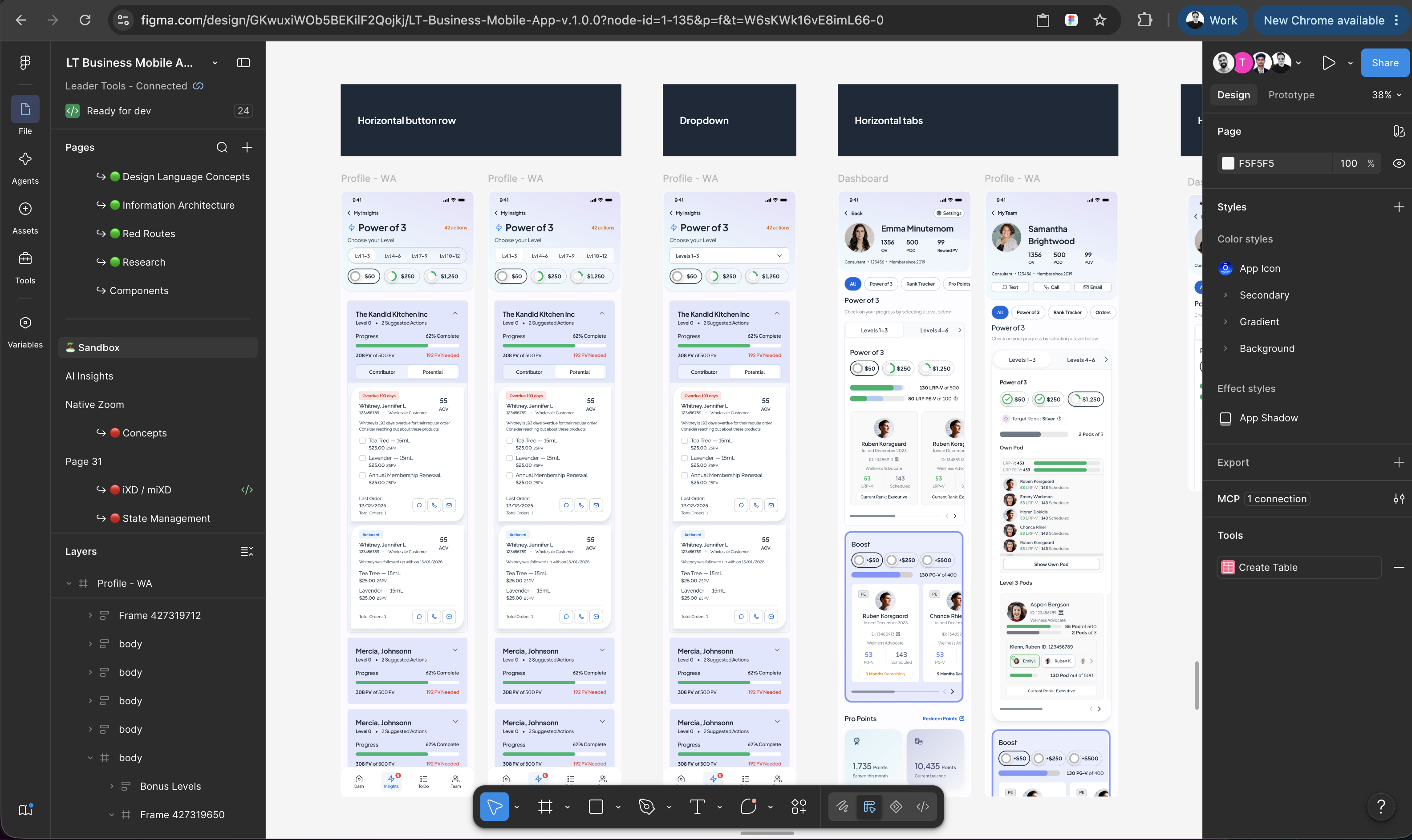This screenshot has height=840, width=1412.
Task: Click the Create Table tool button
Action: [1299, 567]
